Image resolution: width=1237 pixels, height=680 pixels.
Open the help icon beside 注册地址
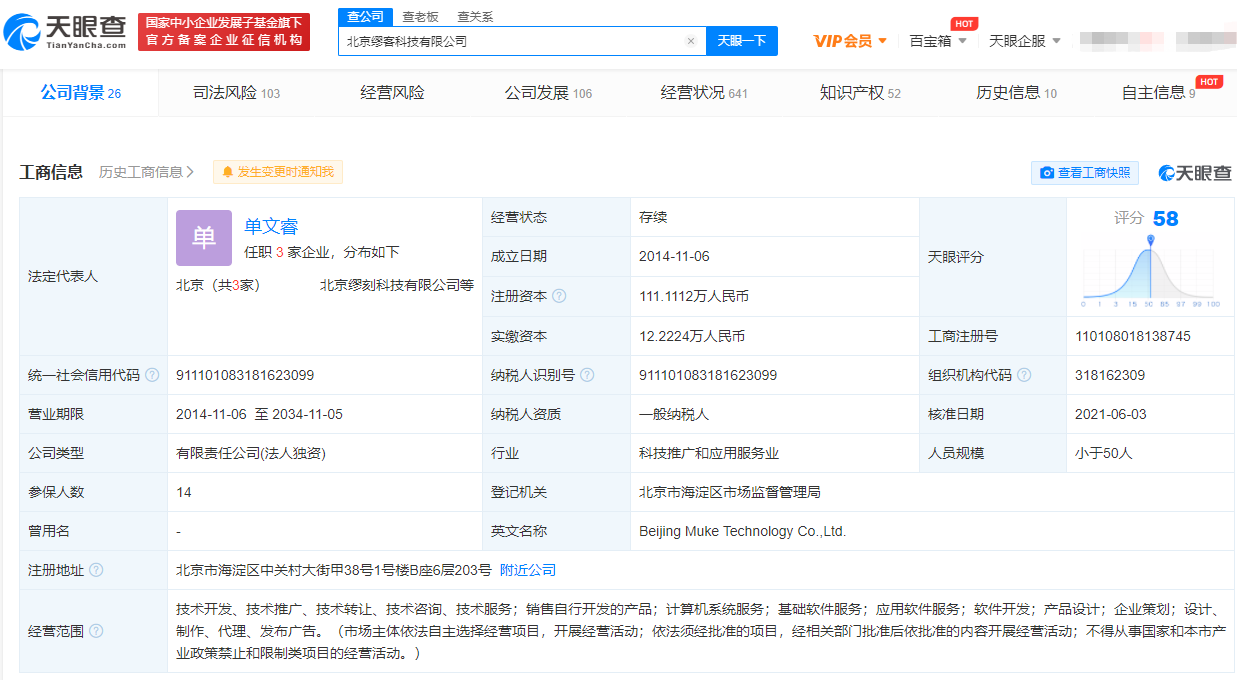(96, 570)
